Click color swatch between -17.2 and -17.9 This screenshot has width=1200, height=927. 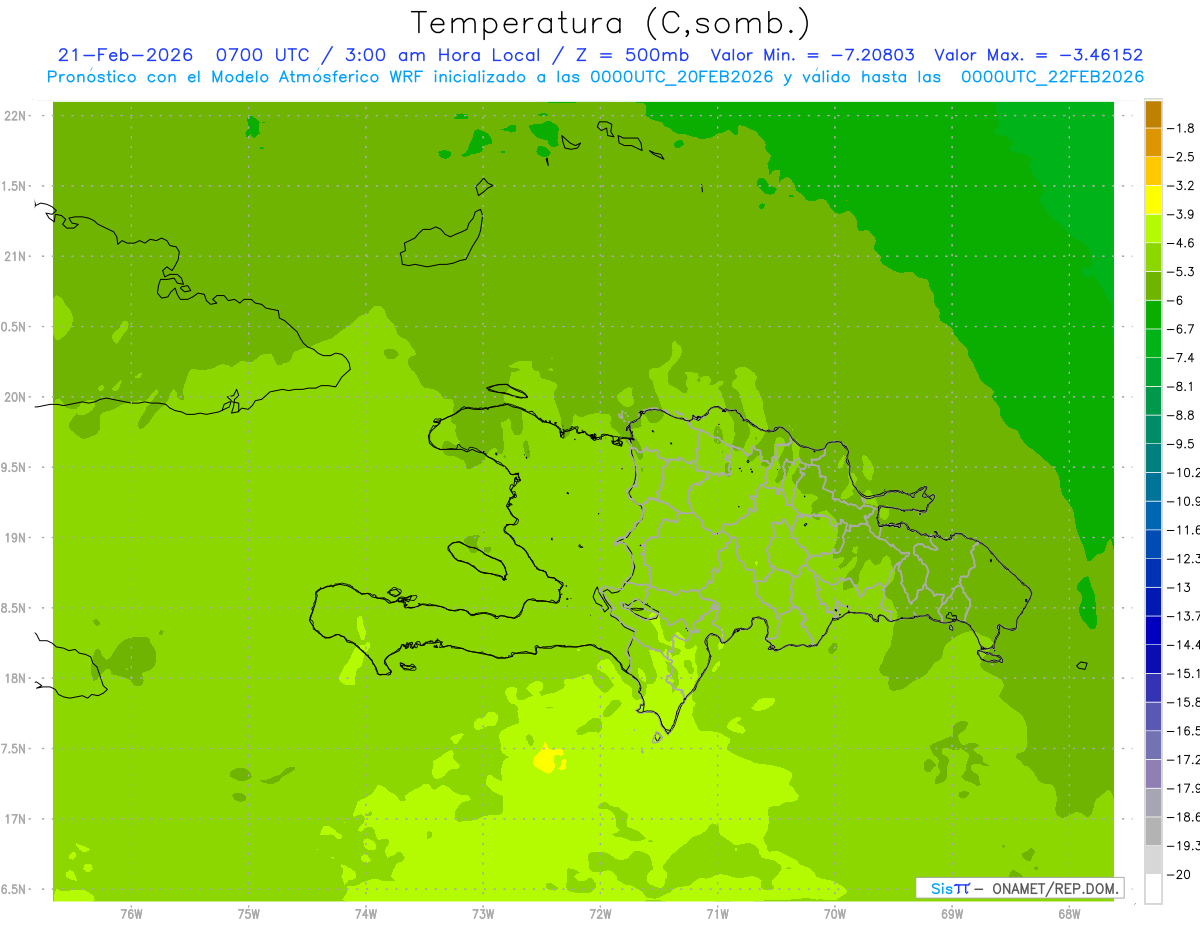[x=1153, y=774]
